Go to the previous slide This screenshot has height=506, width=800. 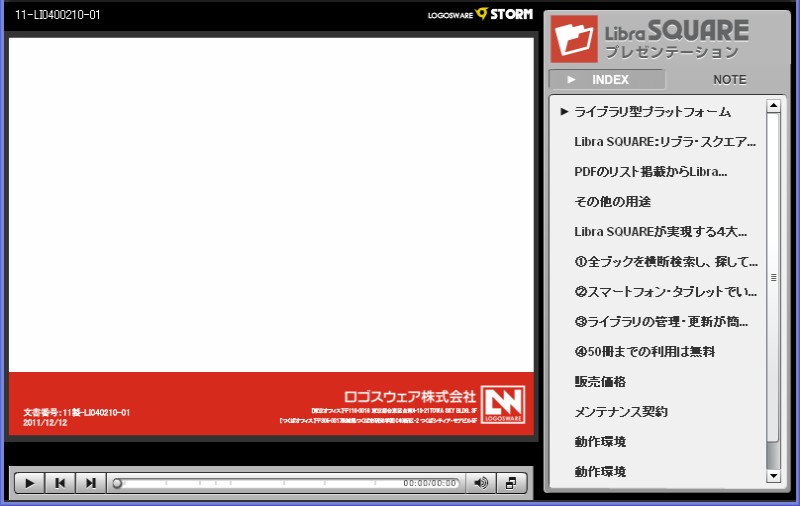pyautogui.click(x=60, y=483)
